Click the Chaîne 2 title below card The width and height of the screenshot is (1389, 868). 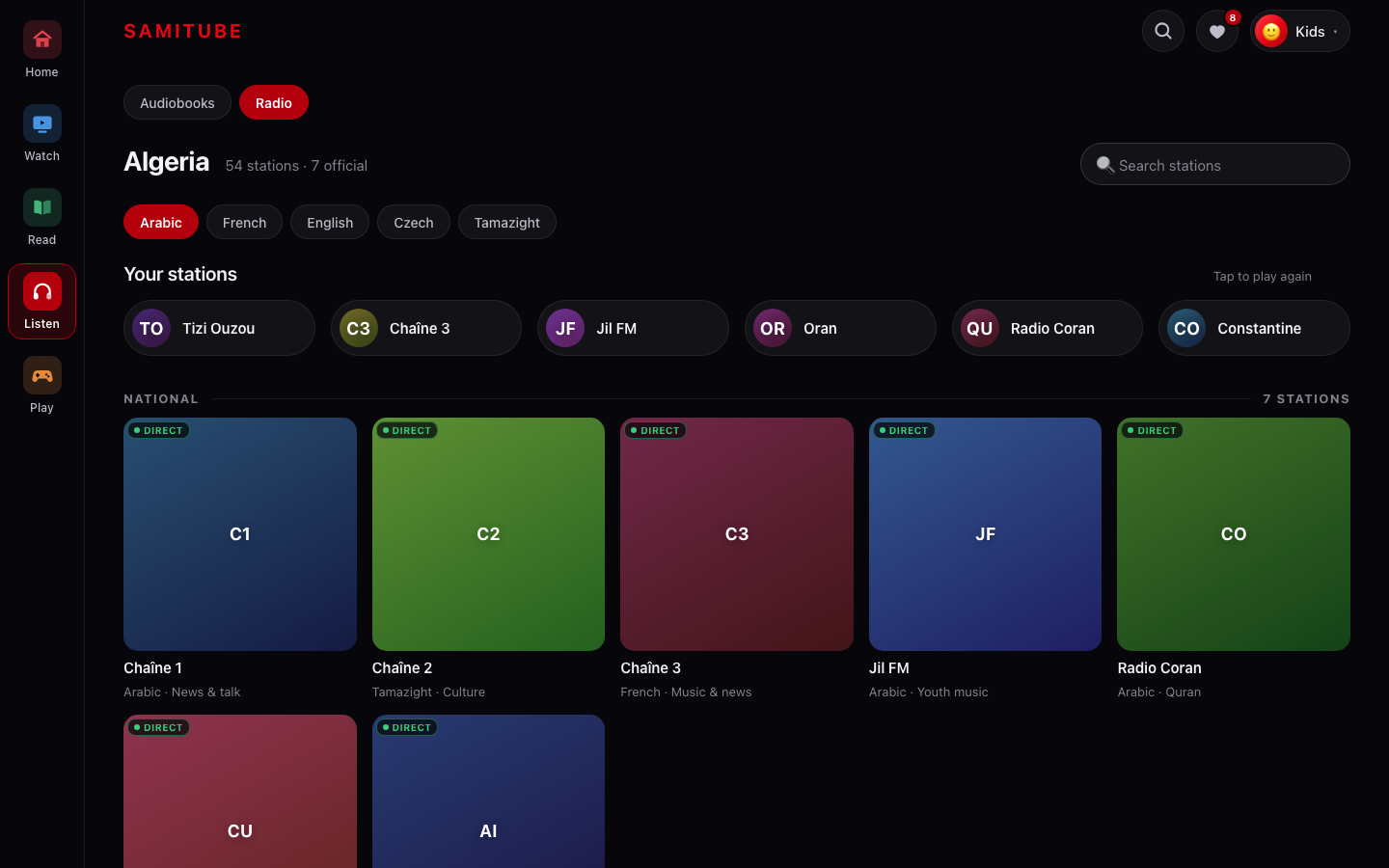tap(402, 667)
